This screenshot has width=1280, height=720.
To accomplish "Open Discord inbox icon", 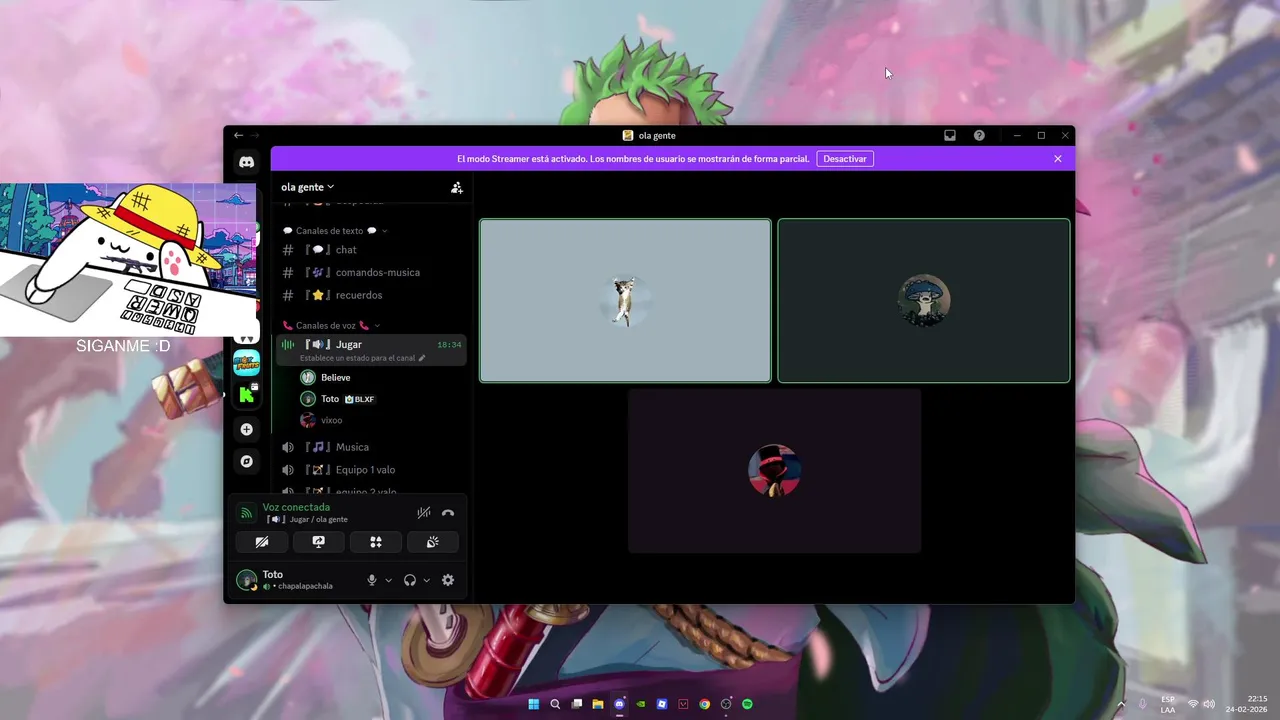I will tap(950, 135).
